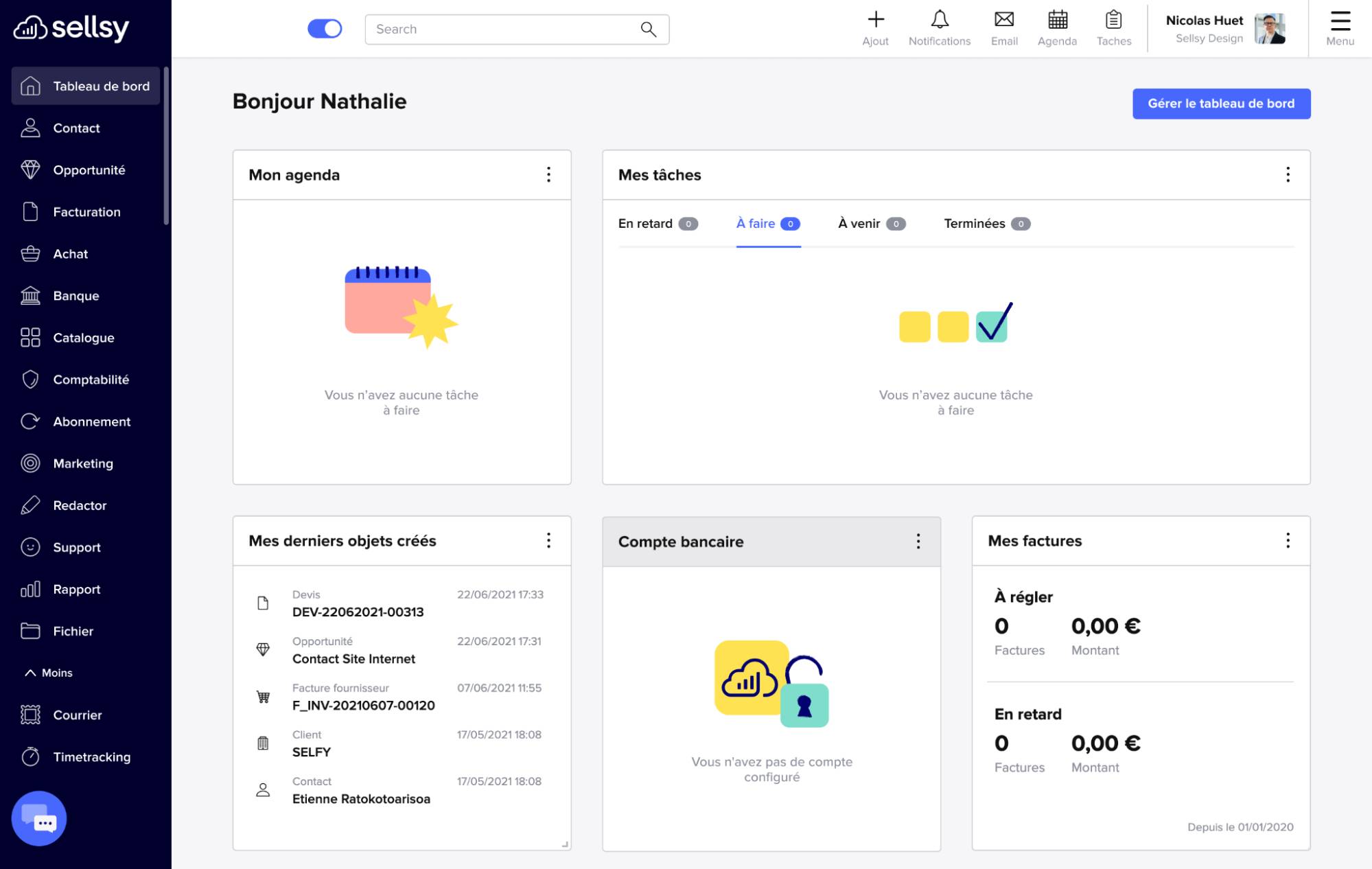
Task: Open the Mes tâches options menu
Action: [x=1288, y=175]
